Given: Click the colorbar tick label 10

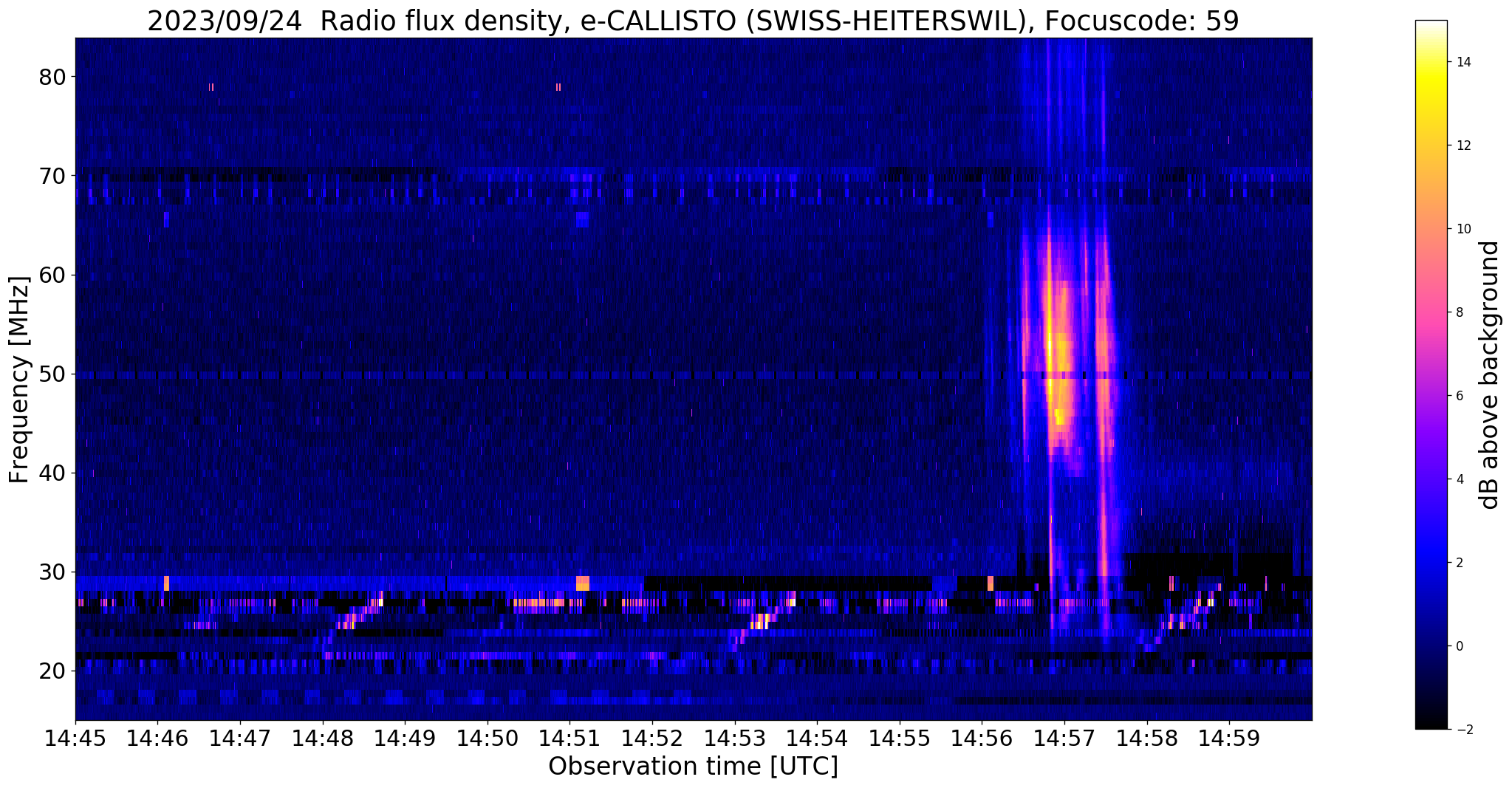Looking at the screenshot, I should click(1463, 229).
